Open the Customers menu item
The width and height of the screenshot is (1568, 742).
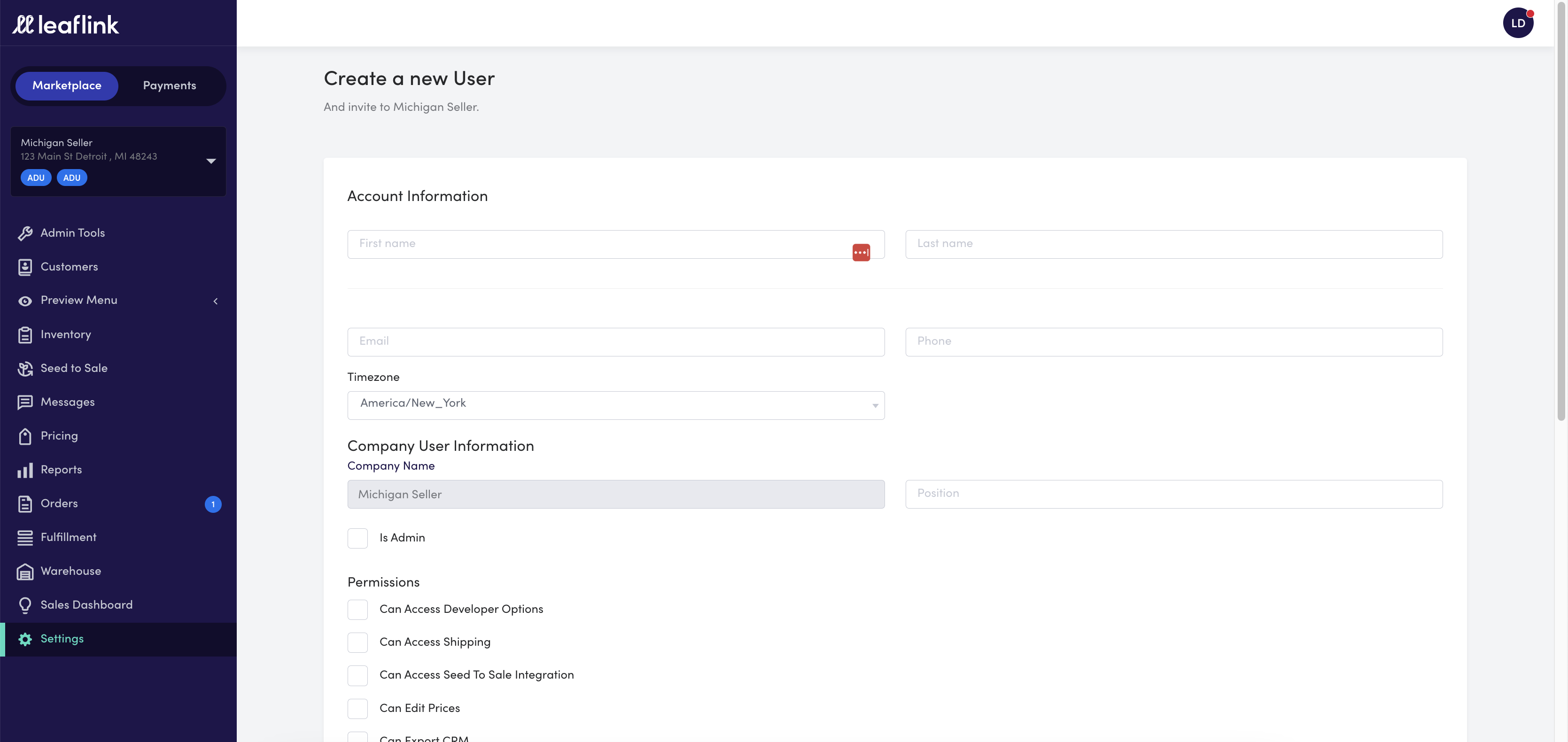118,267
